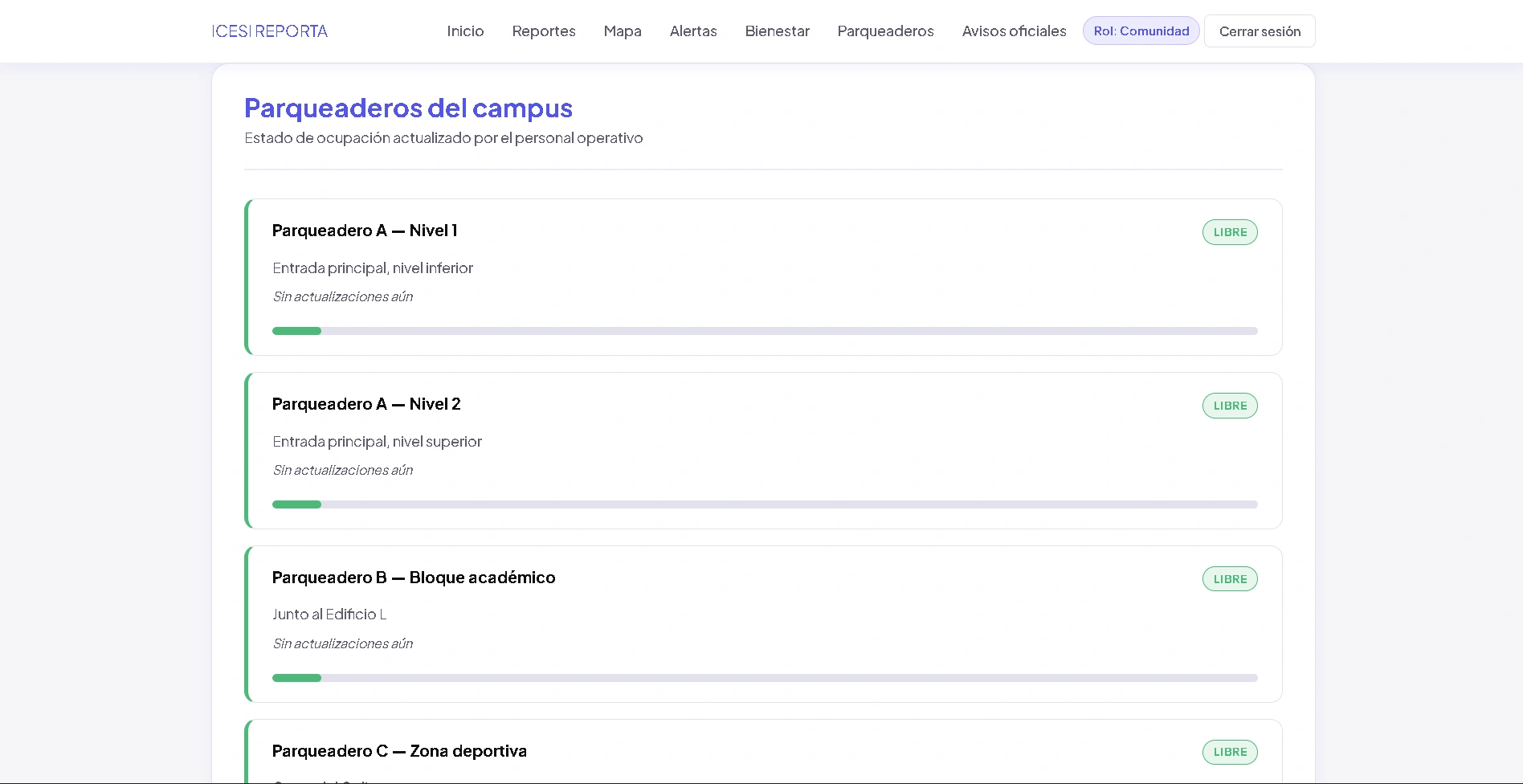The width and height of the screenshot is (1523, 784).
Task: Open the Mapa section
Action: click(x=623, y=31)
